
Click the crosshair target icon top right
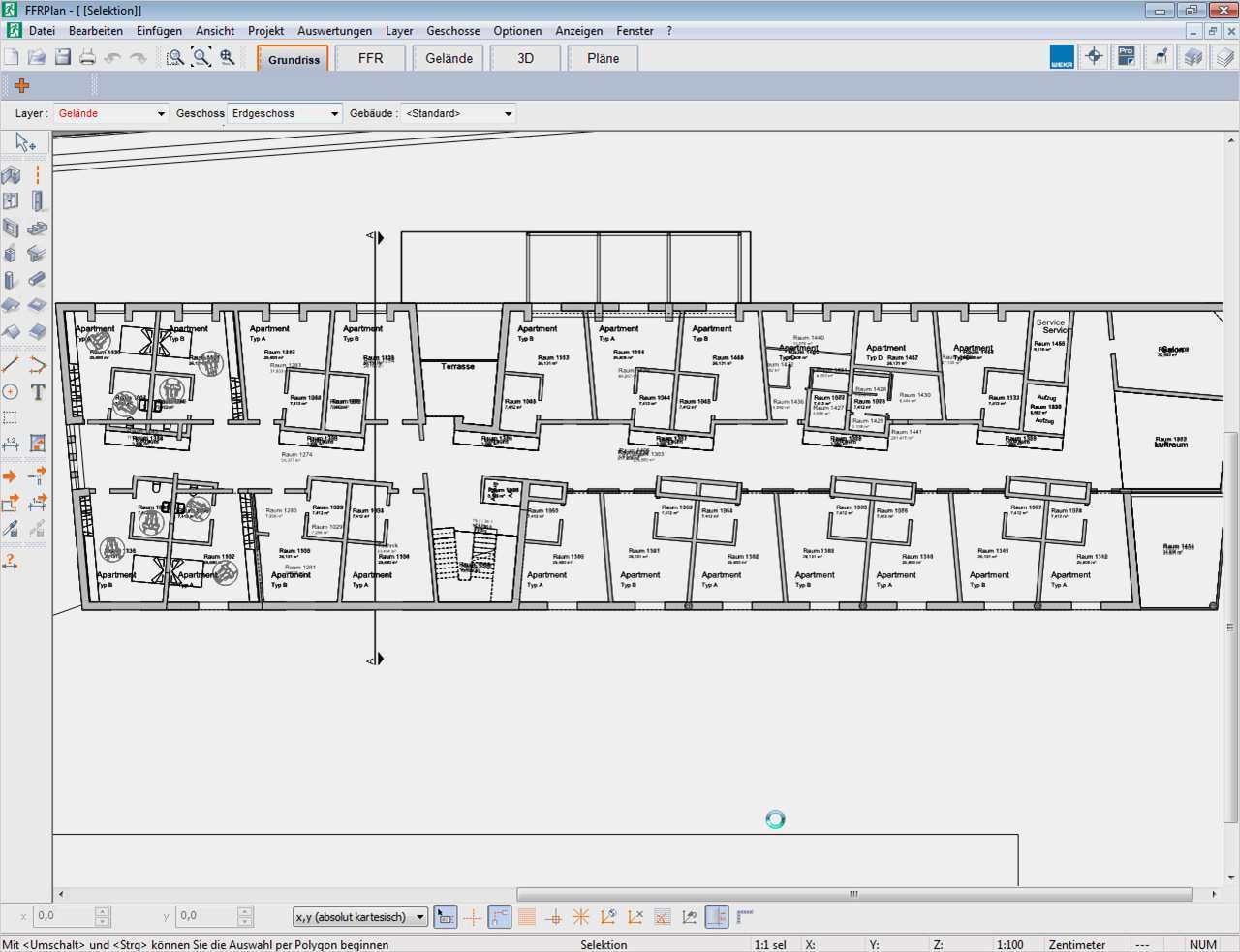click(x=1094, y=57)
